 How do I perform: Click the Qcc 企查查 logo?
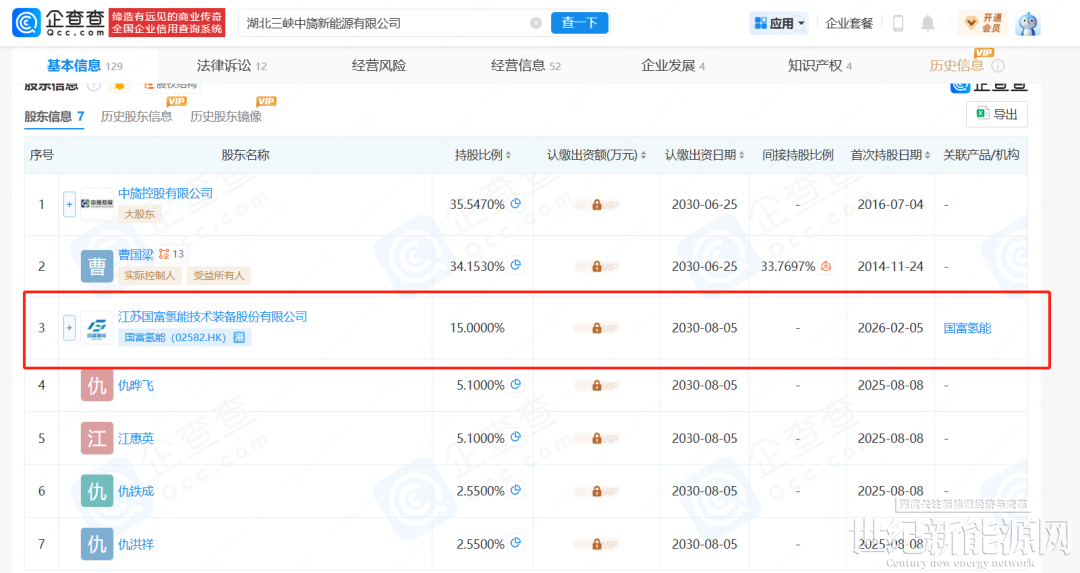click(x=57, y=22)
